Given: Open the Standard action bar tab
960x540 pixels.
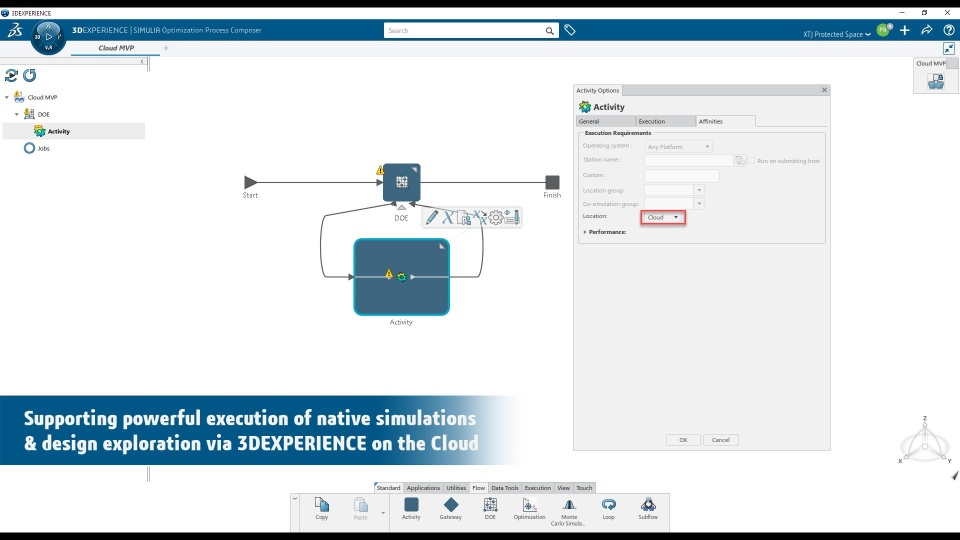Looking at the screenshot, I should point(388,488).
